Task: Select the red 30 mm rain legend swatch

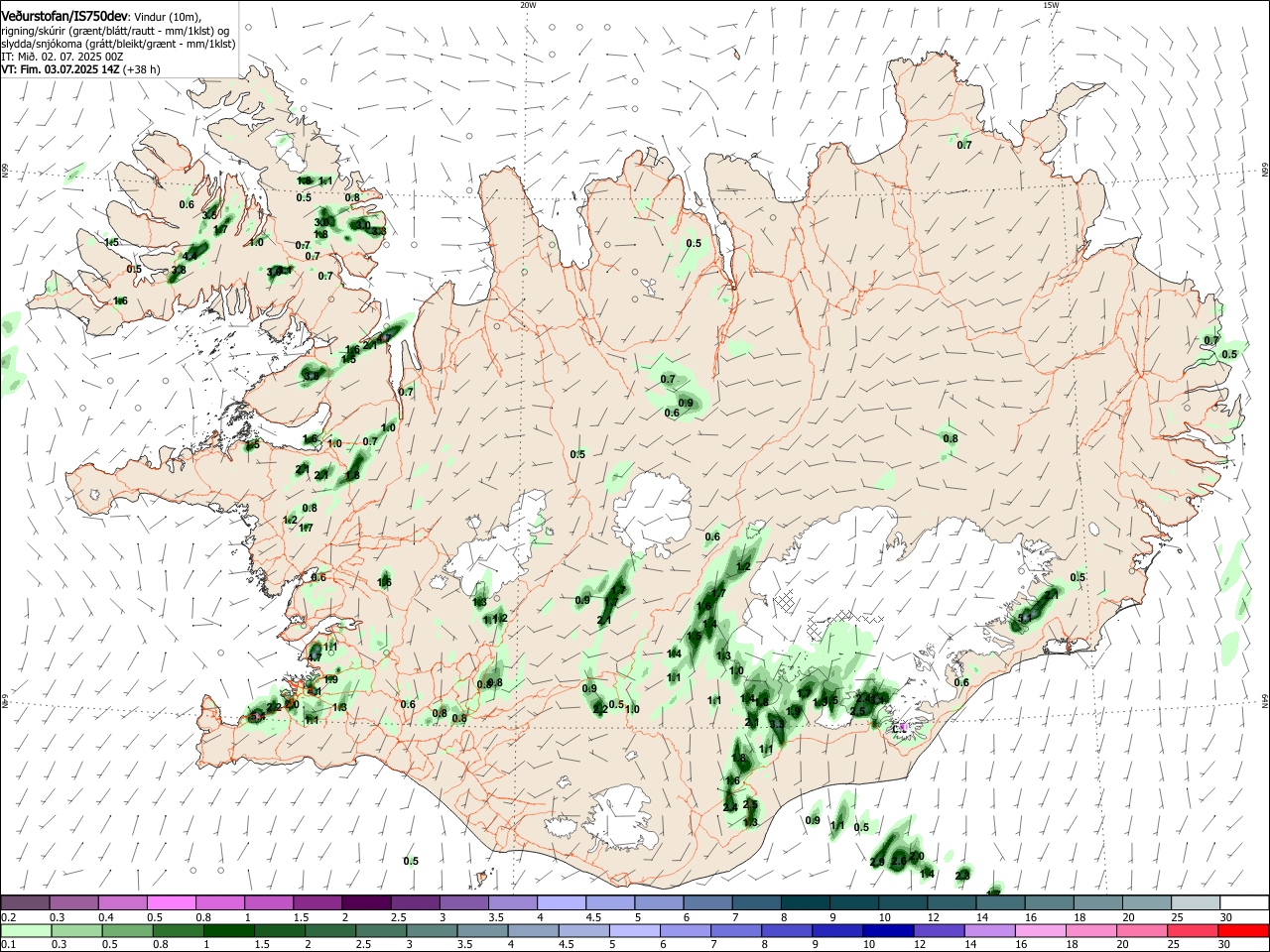Action: tap(1242, 930)
